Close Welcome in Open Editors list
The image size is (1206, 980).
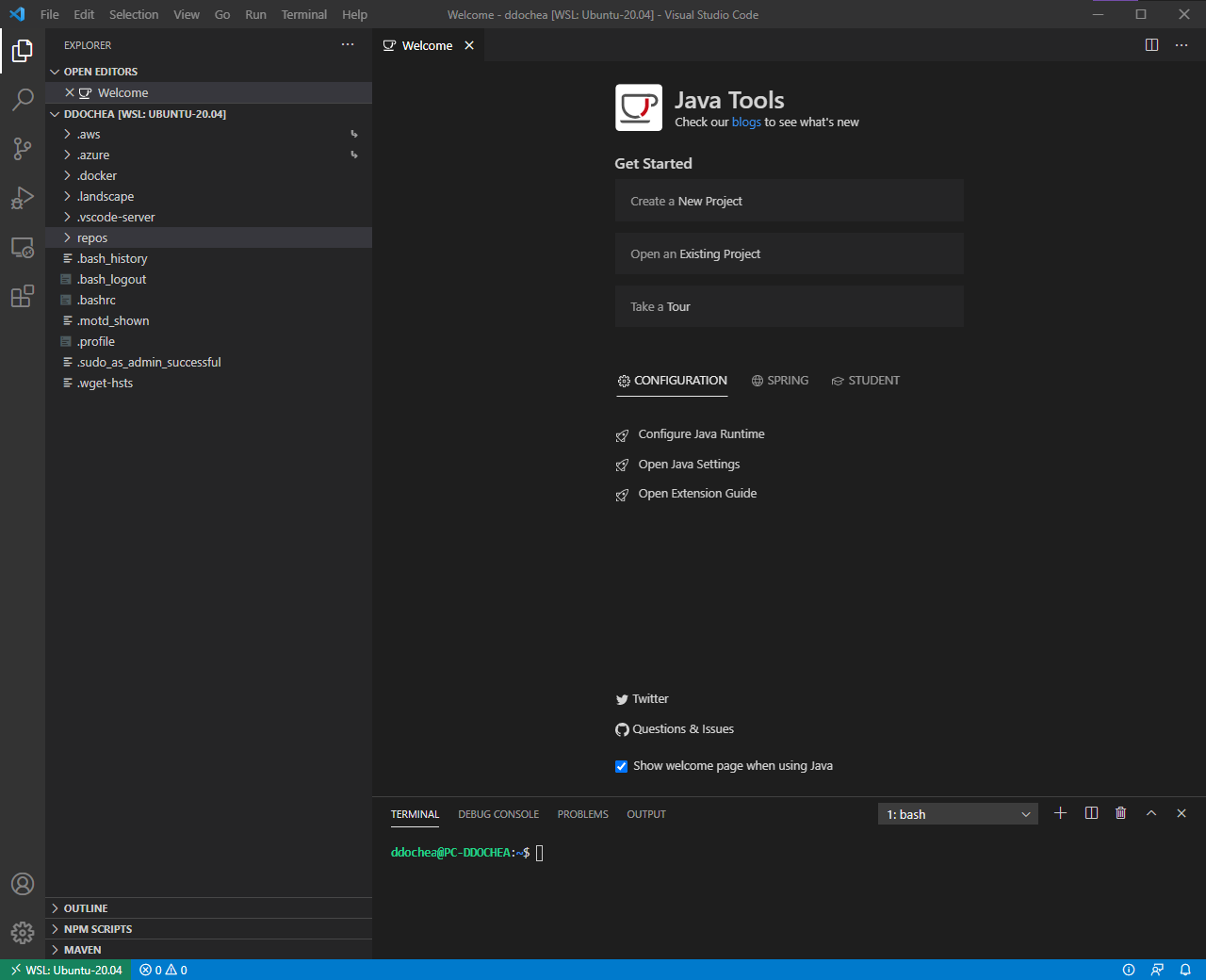click(69, 92)
